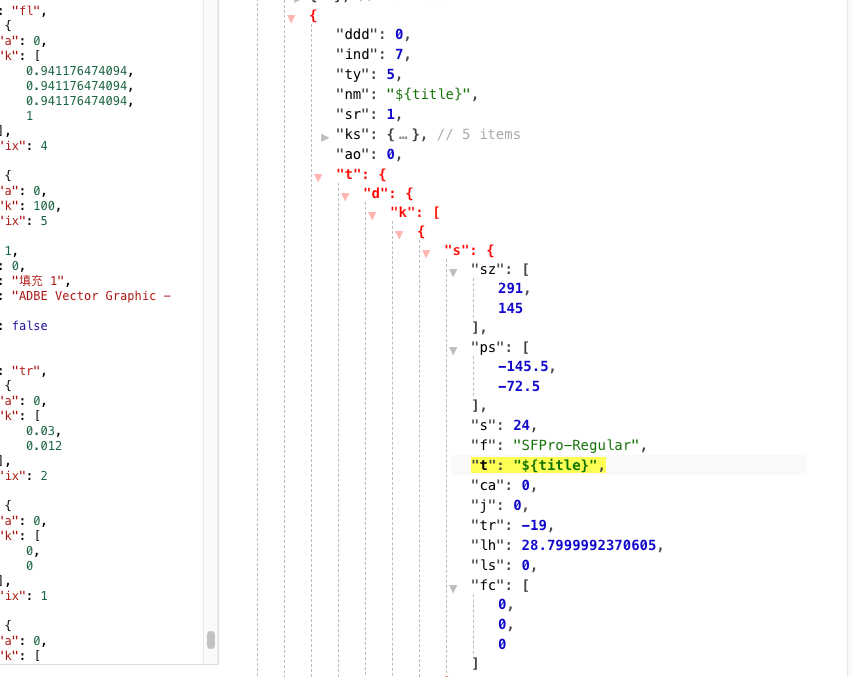Click the "ix": 5 line in code panel

[24, 221]
